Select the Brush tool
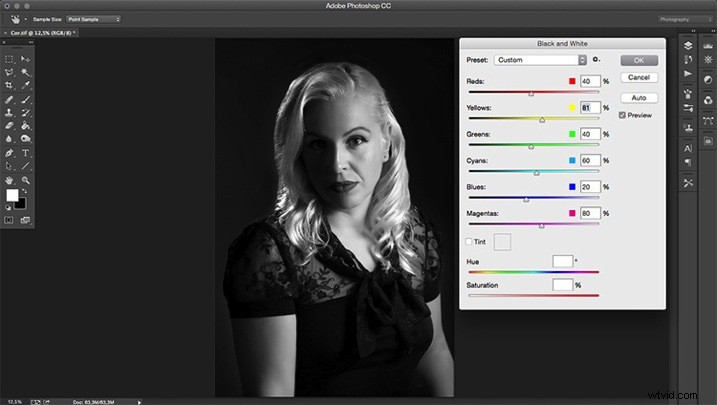 [26, 99]
